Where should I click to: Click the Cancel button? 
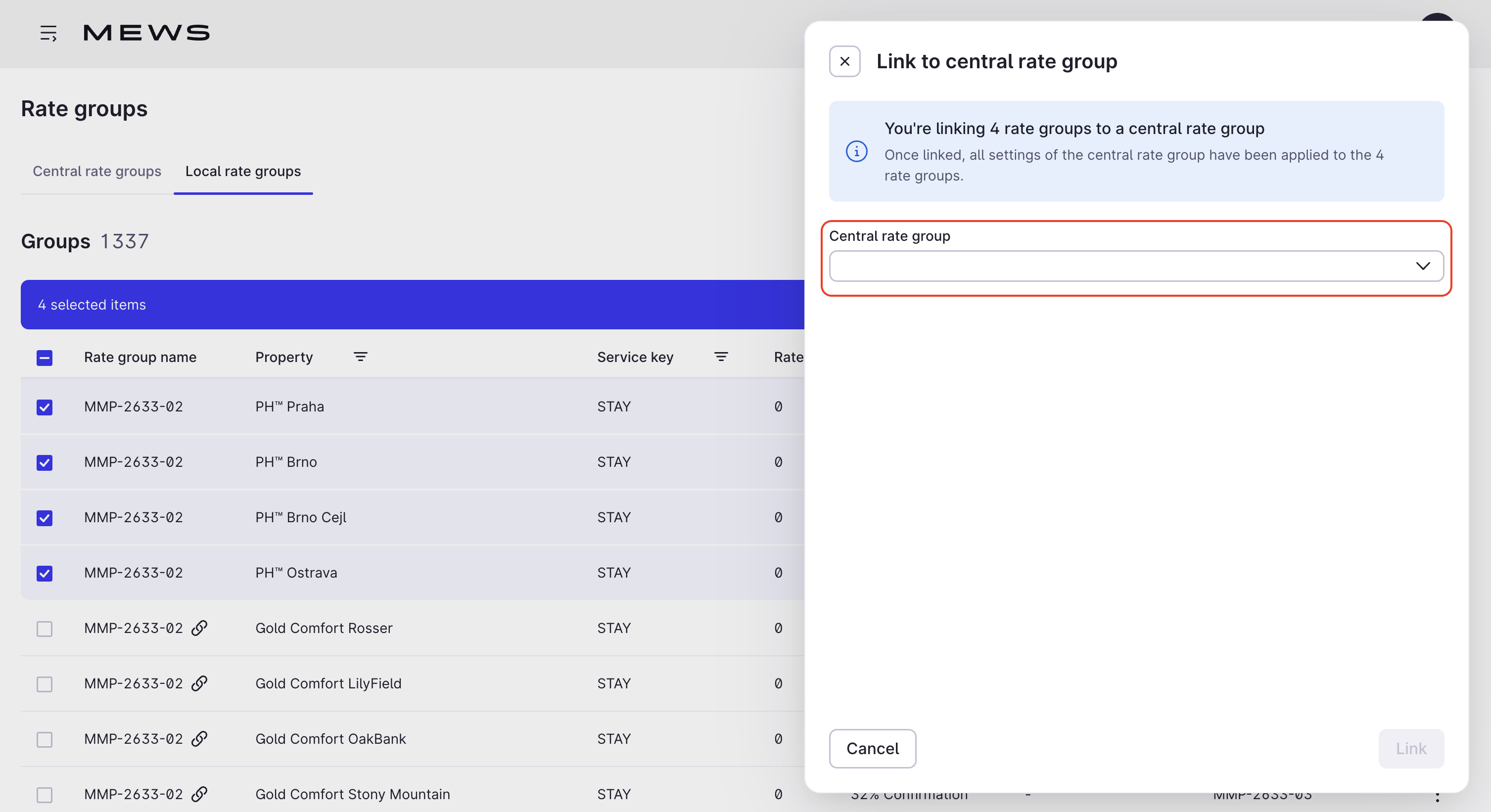[x=872, y=748]
